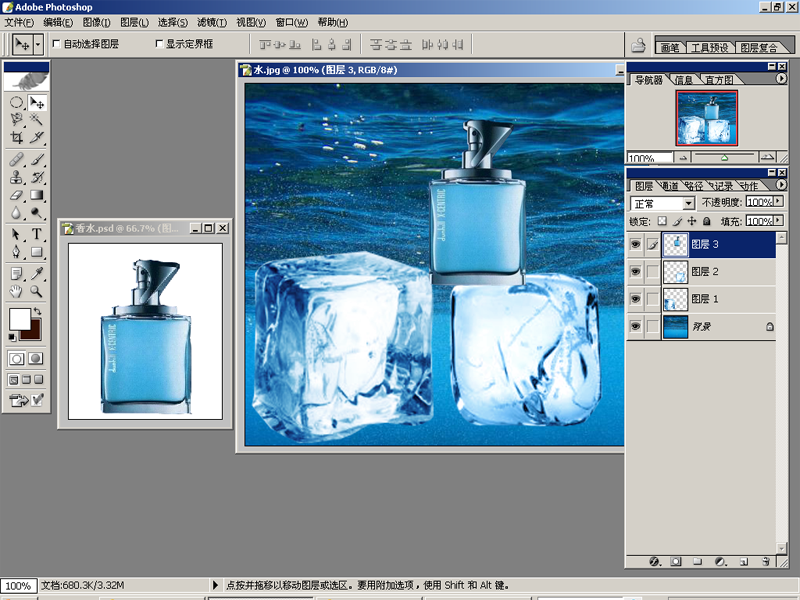Screen dimensions: 800x600
Task: Open status bar info arrow
Action: pos(215,585)
